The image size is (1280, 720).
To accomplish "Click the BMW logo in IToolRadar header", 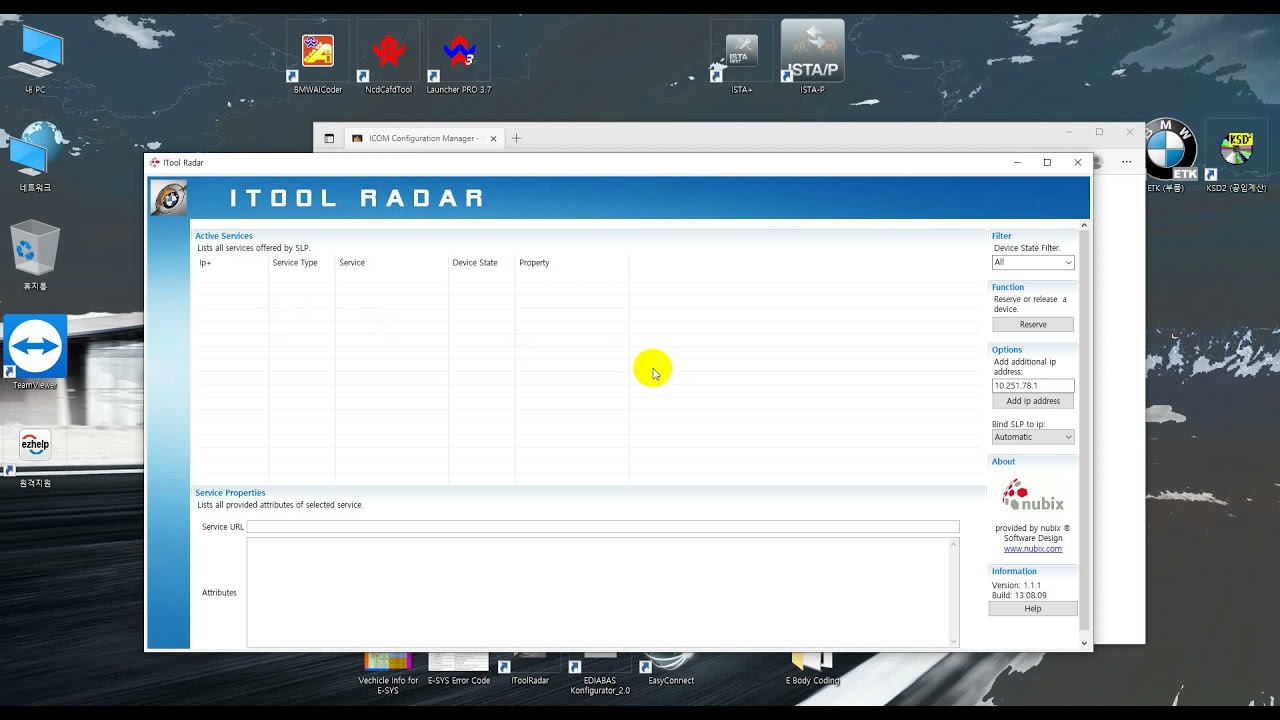I will pos(169,198).
